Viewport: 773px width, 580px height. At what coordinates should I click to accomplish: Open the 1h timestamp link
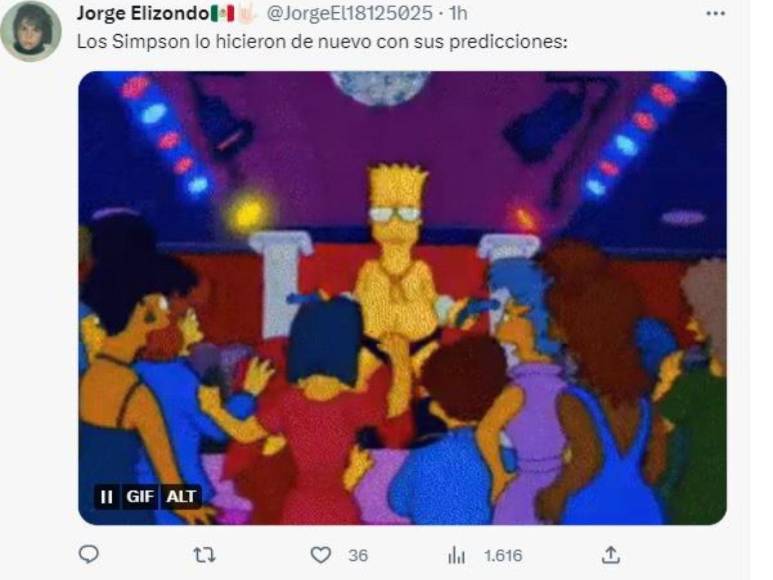pos(458,13)
